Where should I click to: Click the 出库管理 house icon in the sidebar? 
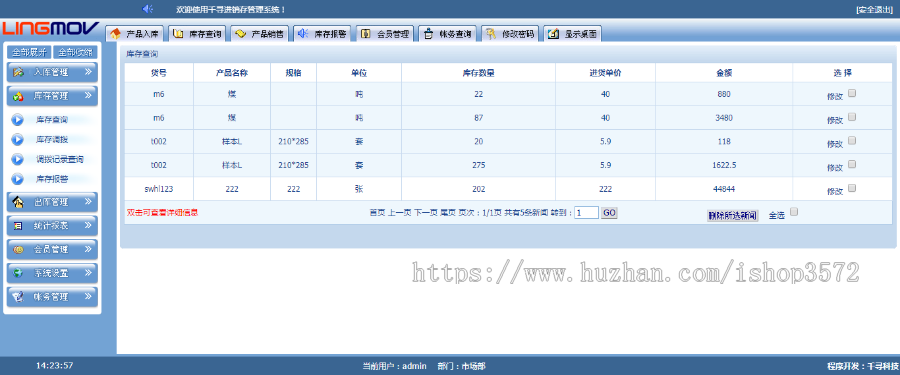pos(18,202)
